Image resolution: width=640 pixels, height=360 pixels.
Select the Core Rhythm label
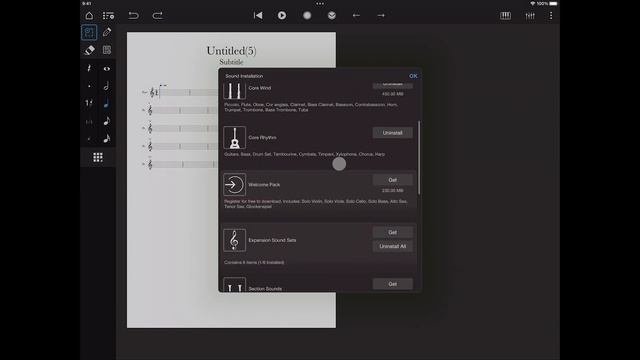coord(262,138)
